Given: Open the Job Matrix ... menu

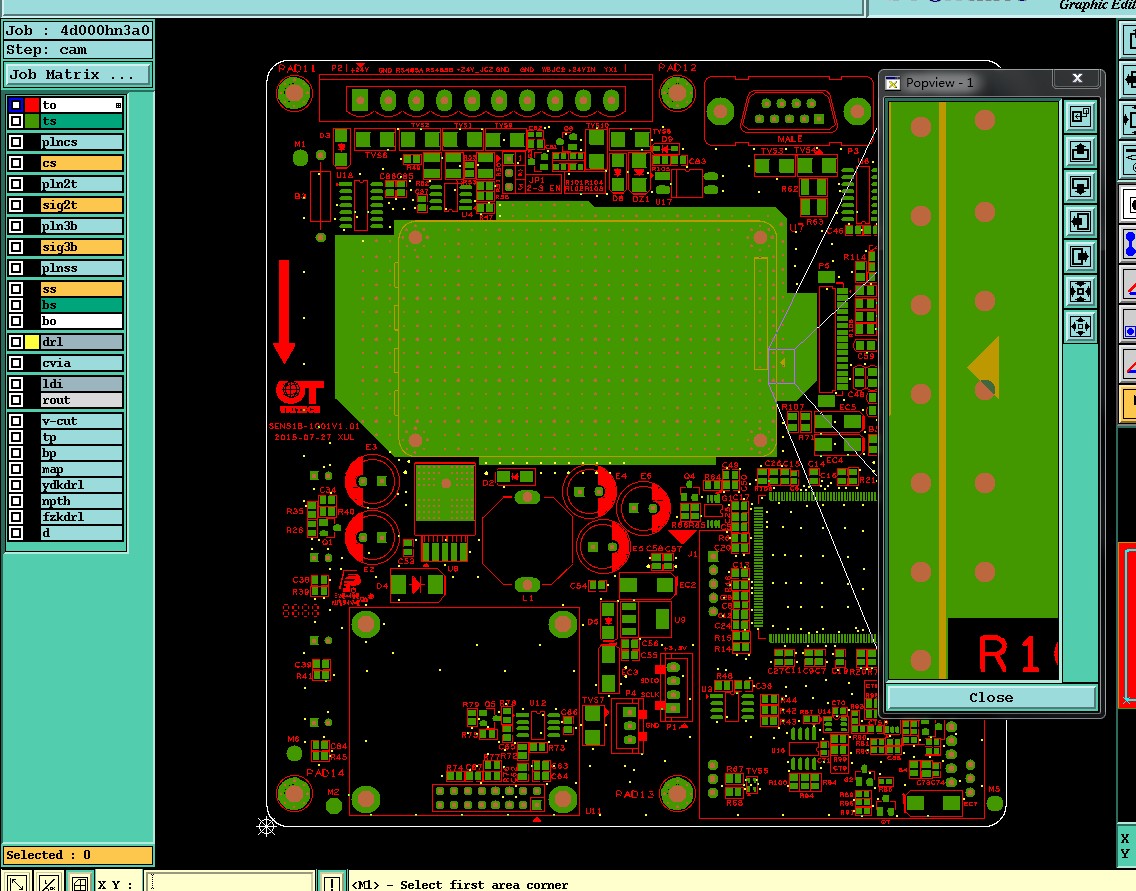Looking at the screenshot, I should pos(78,75).
